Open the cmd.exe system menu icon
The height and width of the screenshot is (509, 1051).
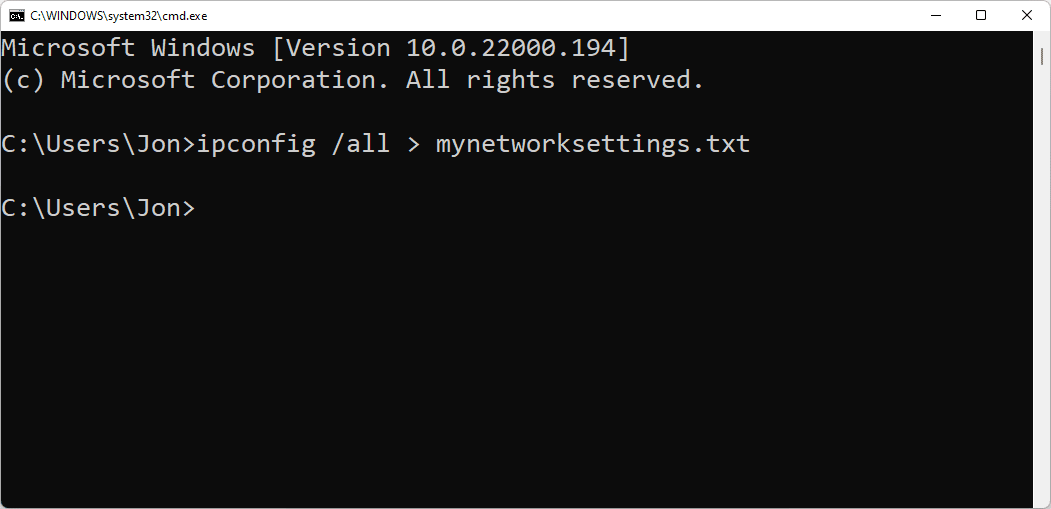coord(17,16)
